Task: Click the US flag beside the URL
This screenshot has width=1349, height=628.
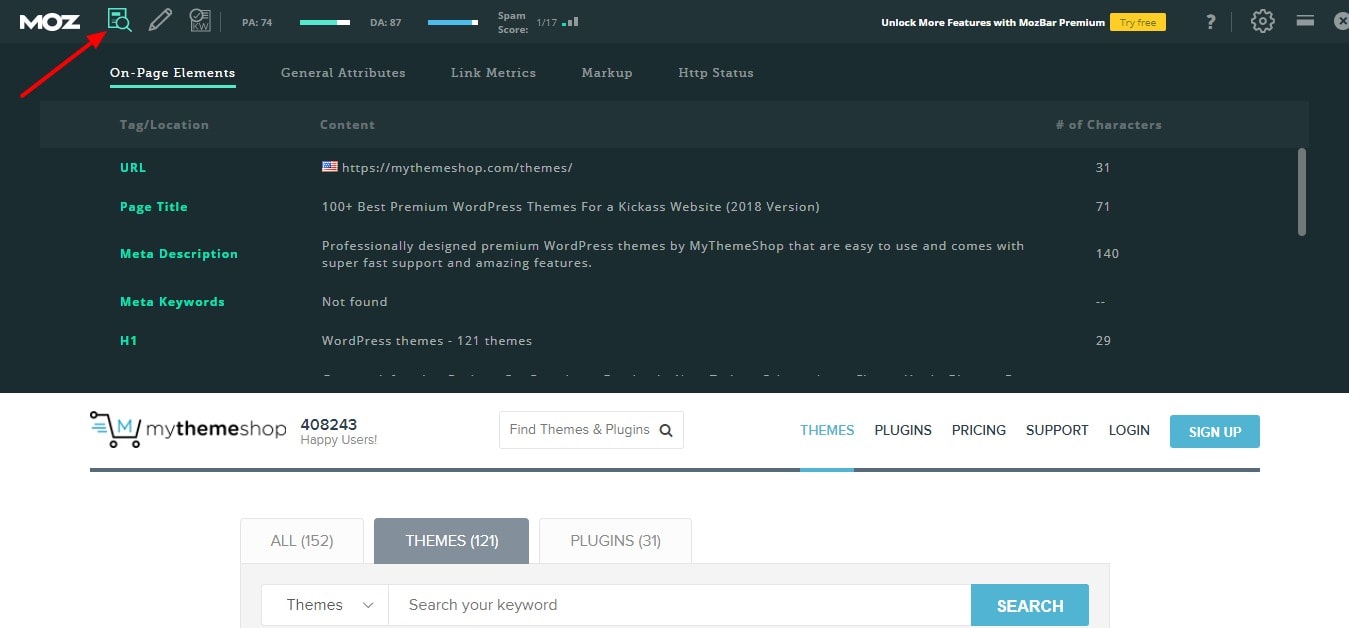Action: tap(329, 167)
